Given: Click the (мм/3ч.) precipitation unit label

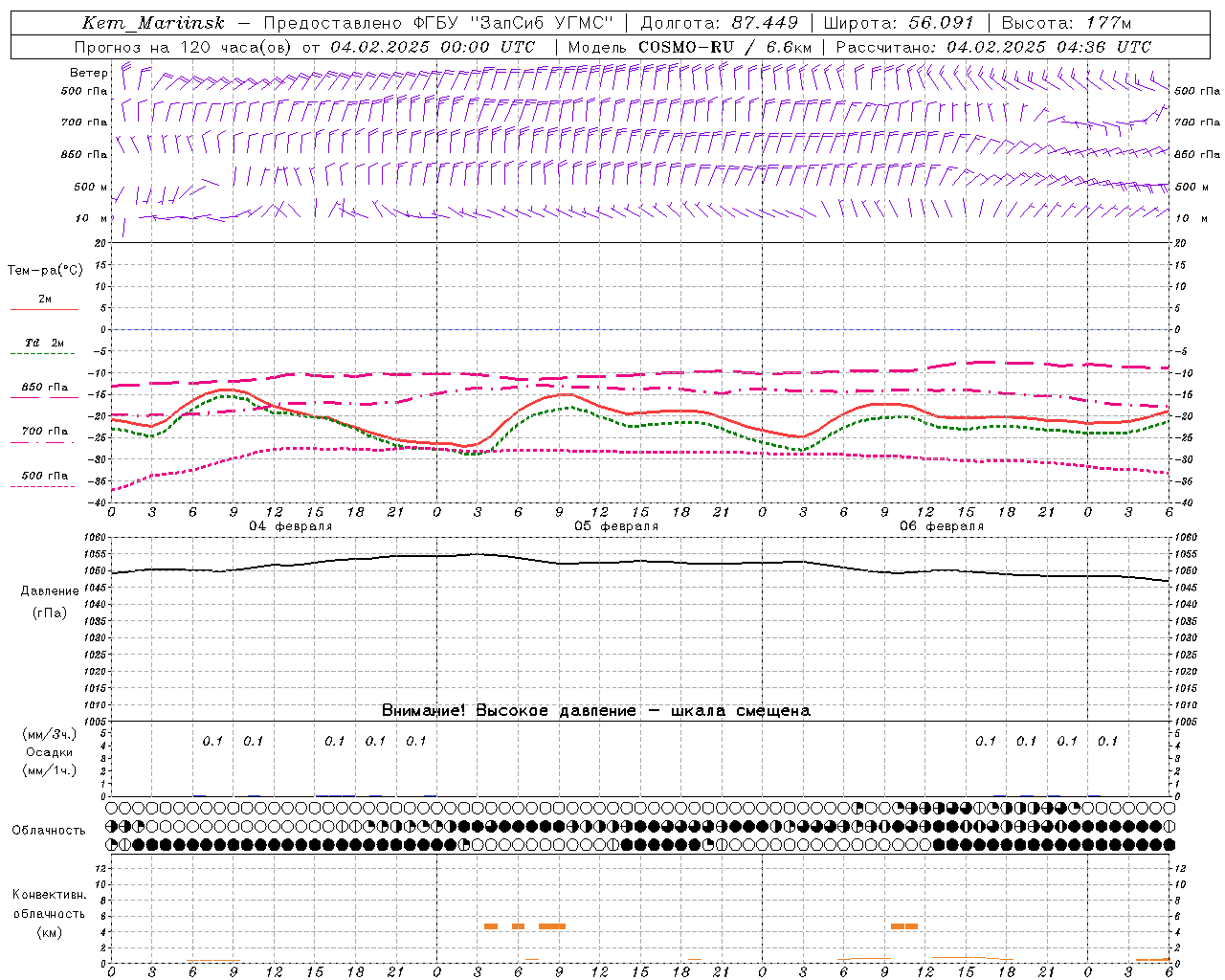Looking at the screenshot, I should 50,734.
